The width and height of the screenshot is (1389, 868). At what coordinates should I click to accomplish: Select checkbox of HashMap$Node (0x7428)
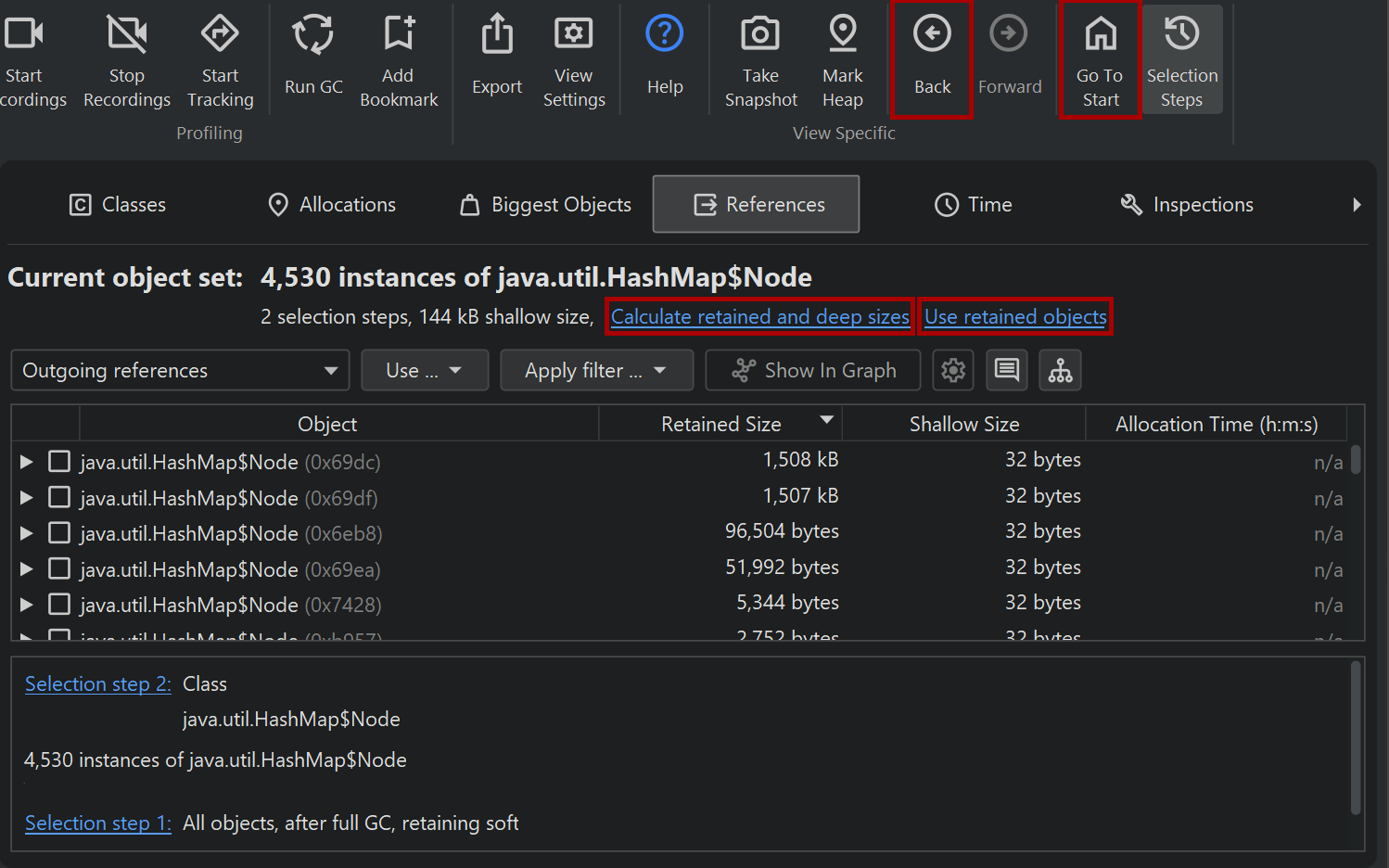(59, 605)
